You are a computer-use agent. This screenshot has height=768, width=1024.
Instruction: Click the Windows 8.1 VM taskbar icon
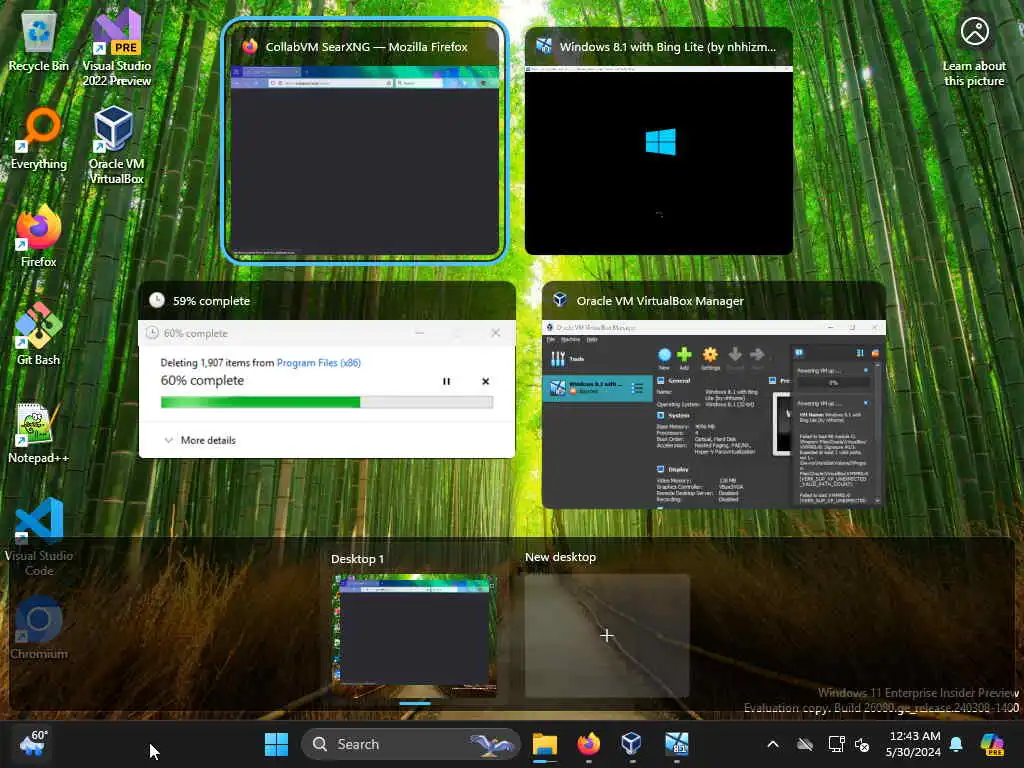(676, 744)
